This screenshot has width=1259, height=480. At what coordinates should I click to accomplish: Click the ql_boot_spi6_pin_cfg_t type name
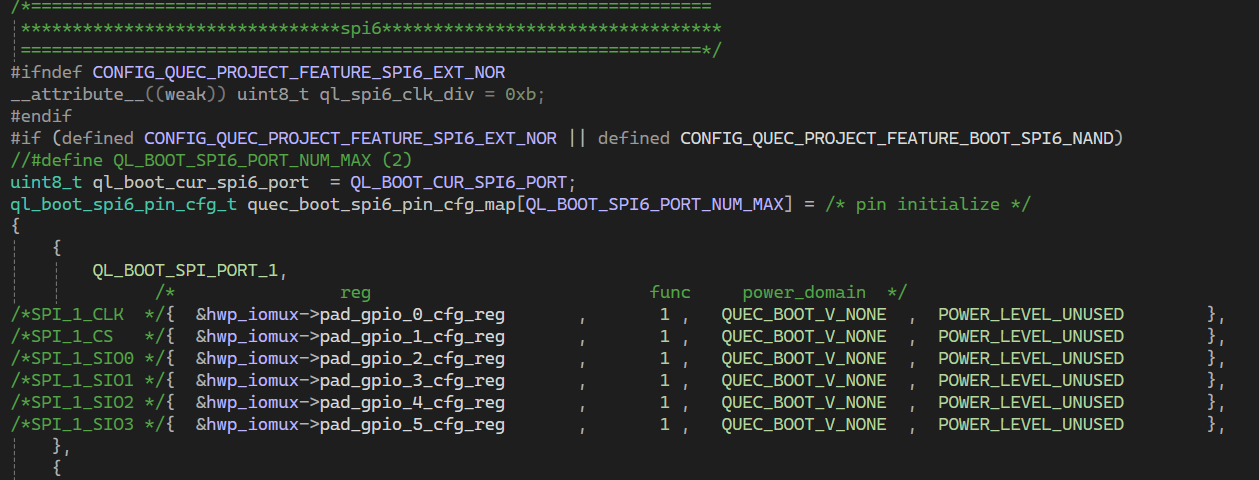coord(123,204)
